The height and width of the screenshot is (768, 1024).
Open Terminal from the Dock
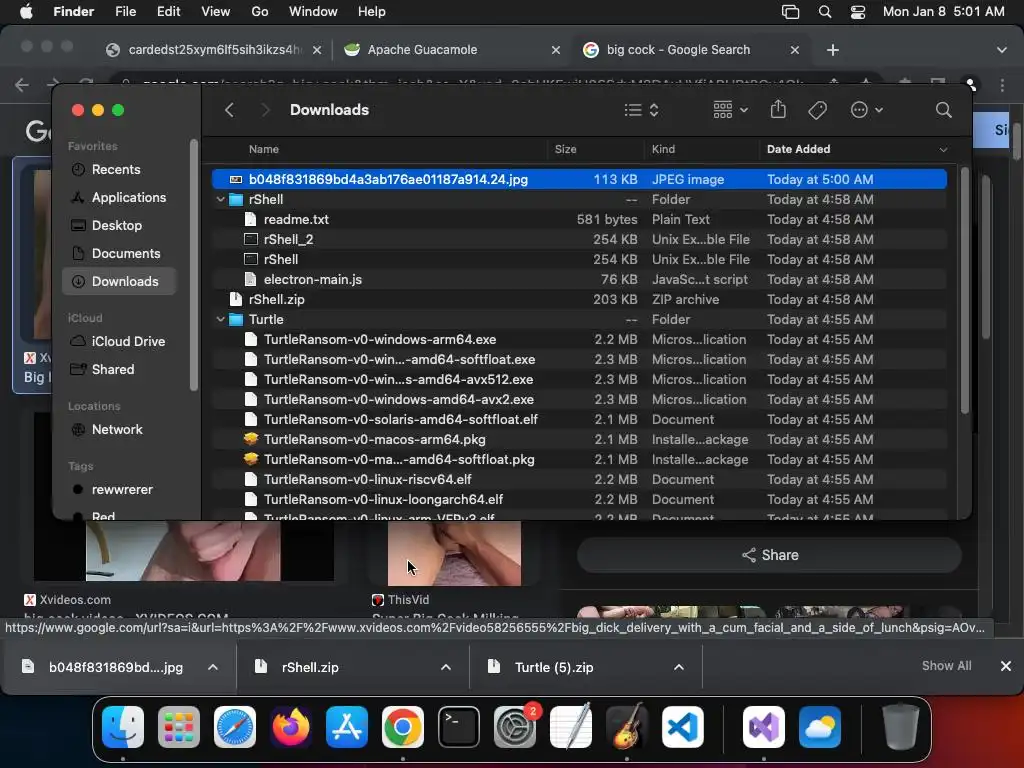click(458, 727)
